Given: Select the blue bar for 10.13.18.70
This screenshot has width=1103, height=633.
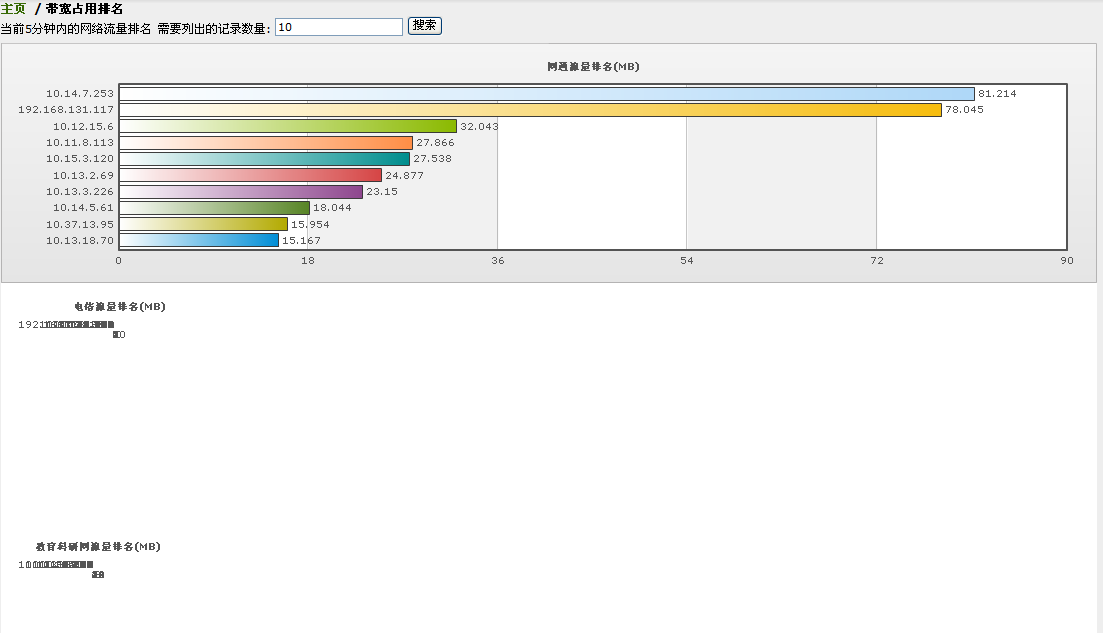Looking at the screenshot, I should [x=199, y=240].
